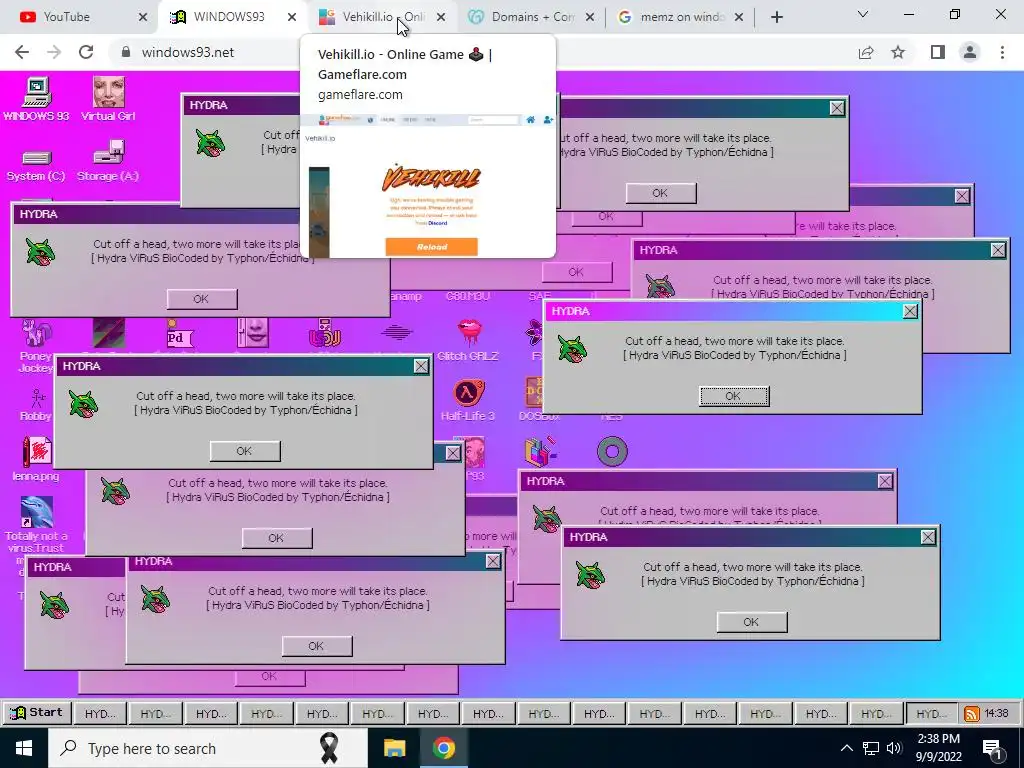Reload the windows93.net page

86,52
